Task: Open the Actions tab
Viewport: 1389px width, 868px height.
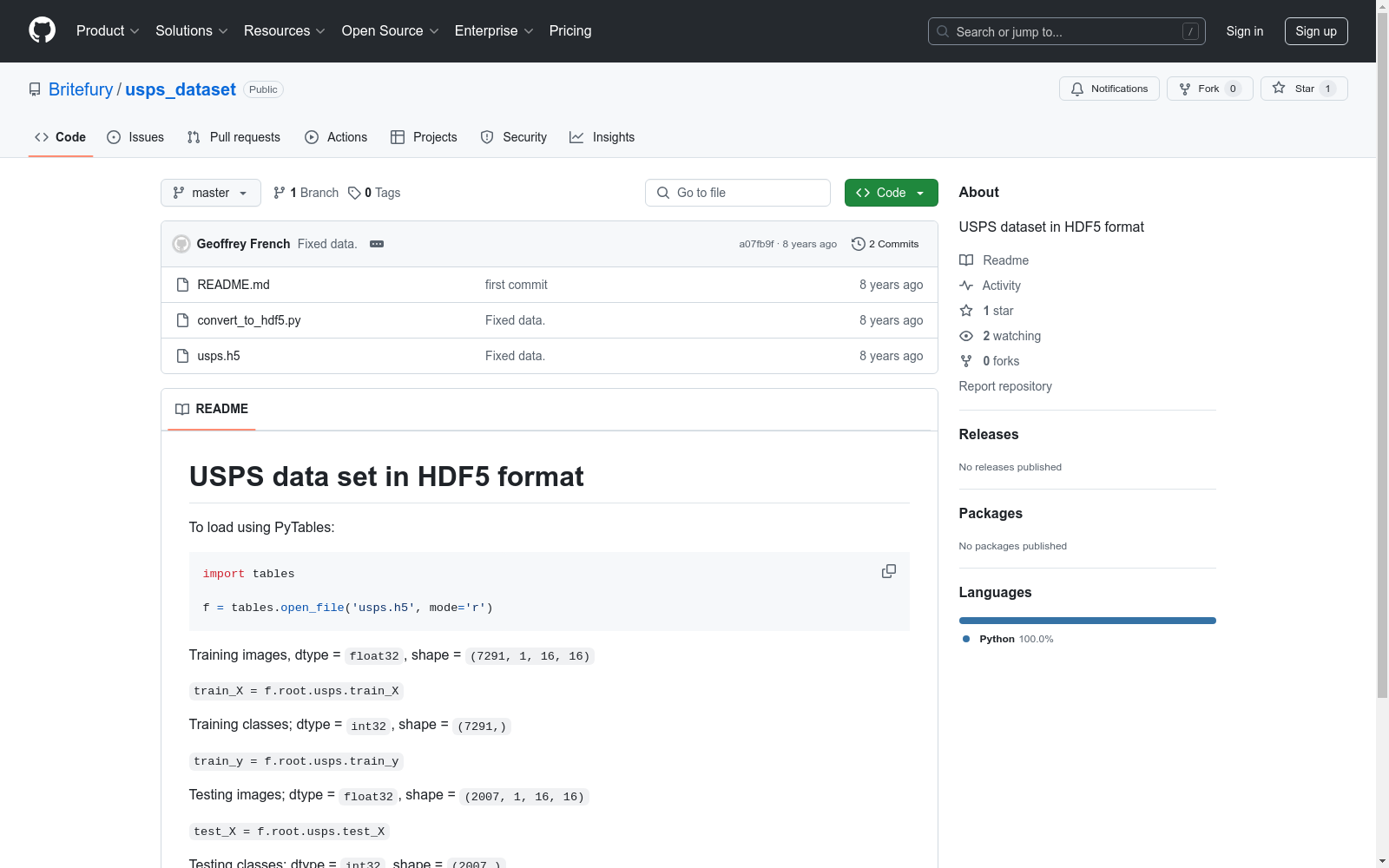Action: tap(336, 137)
